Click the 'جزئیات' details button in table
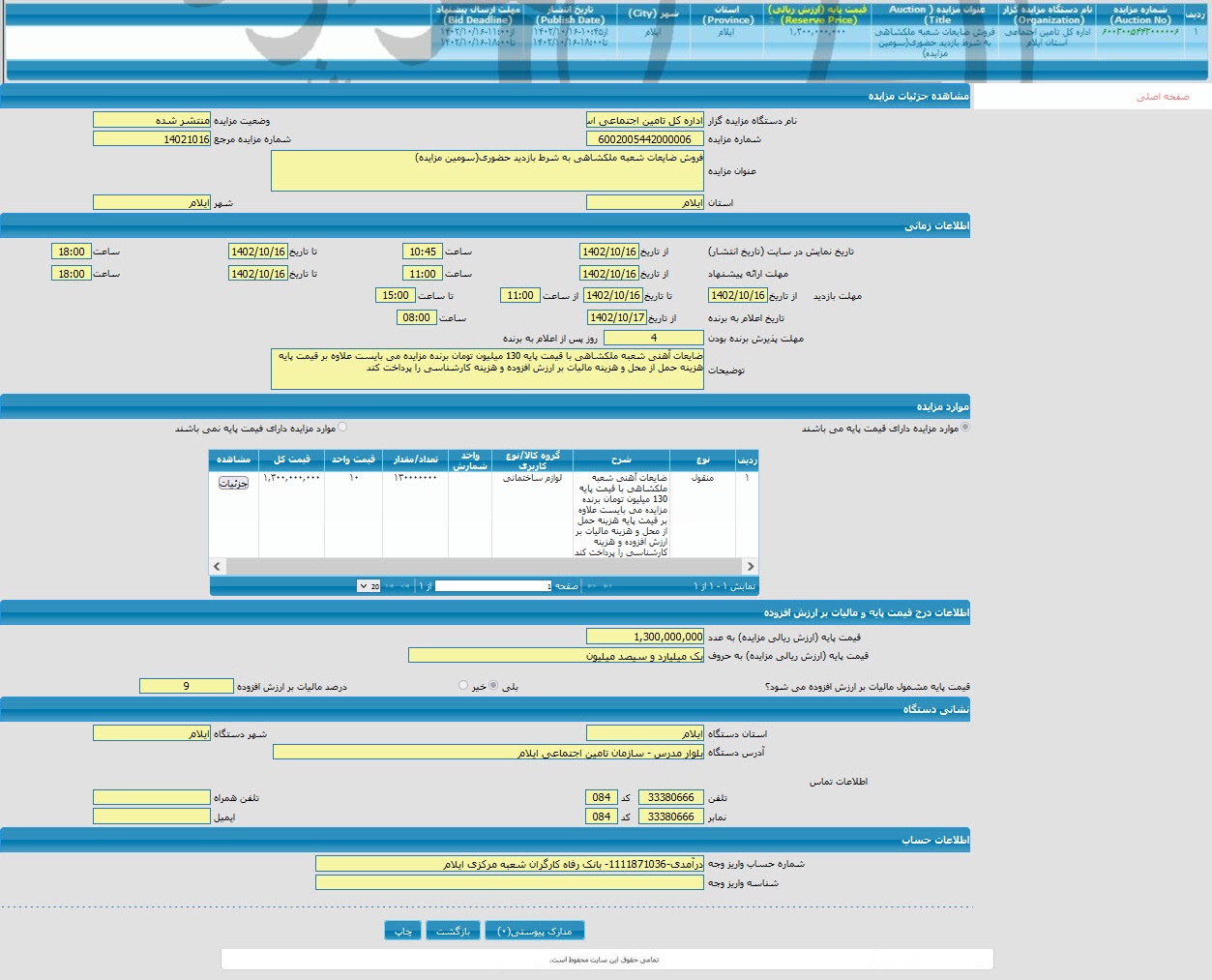The width and height of the screenshot is (1212, 980). tap(233, 483)
